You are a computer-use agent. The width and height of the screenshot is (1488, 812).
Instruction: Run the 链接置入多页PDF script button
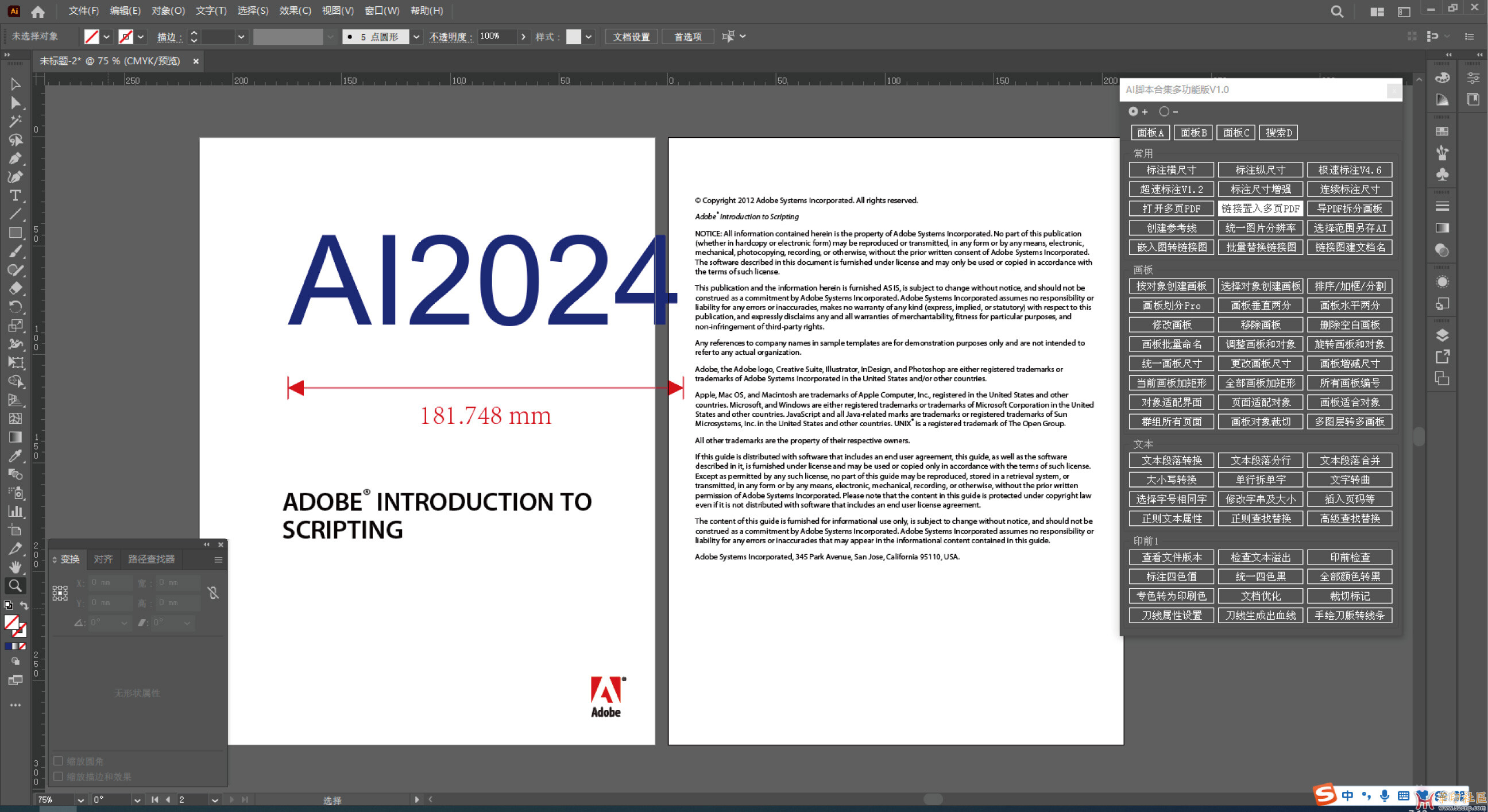coord(1261,208)
